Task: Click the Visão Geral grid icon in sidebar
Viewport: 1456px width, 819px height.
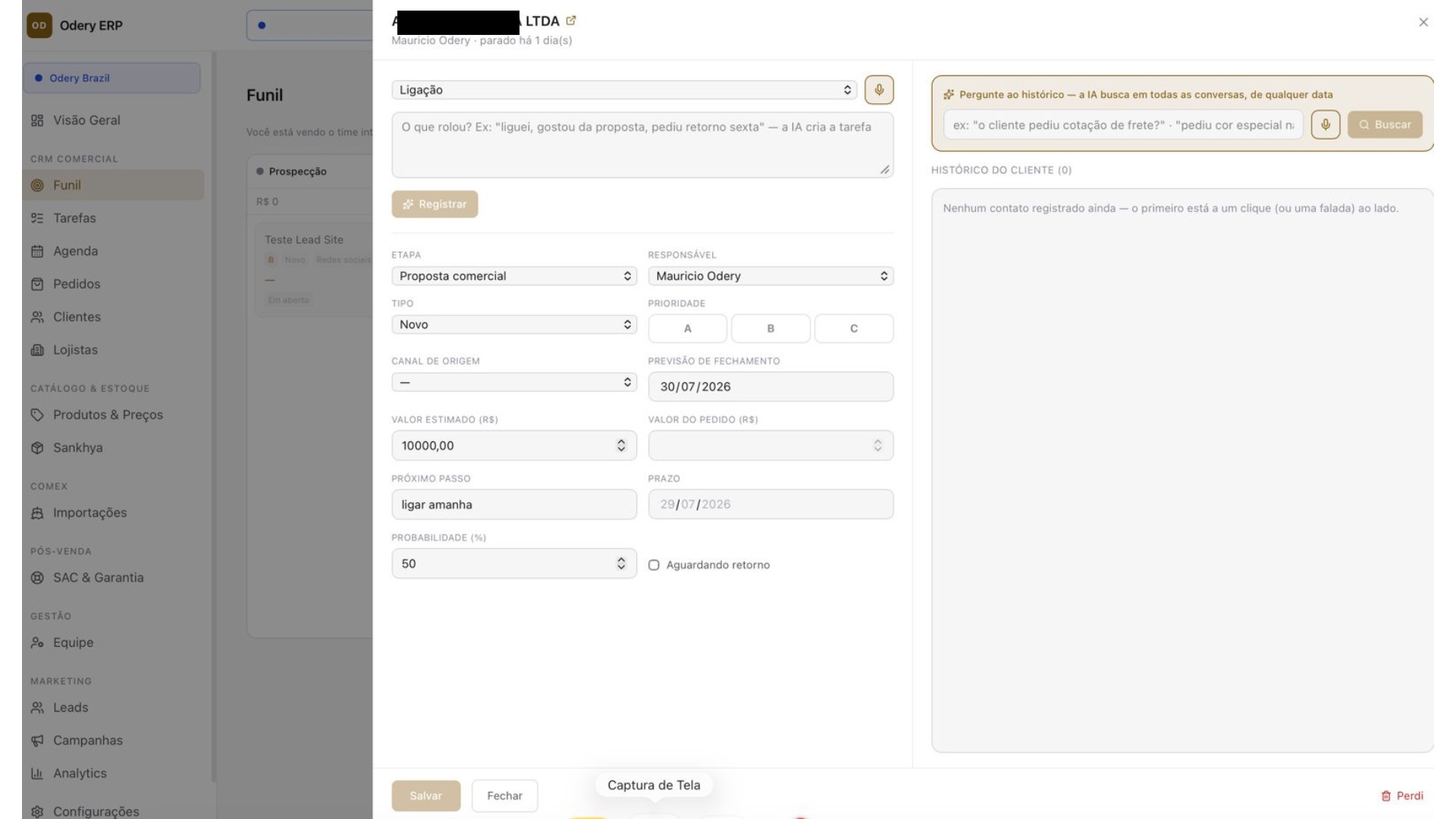Action: click(x=37, y=121)
